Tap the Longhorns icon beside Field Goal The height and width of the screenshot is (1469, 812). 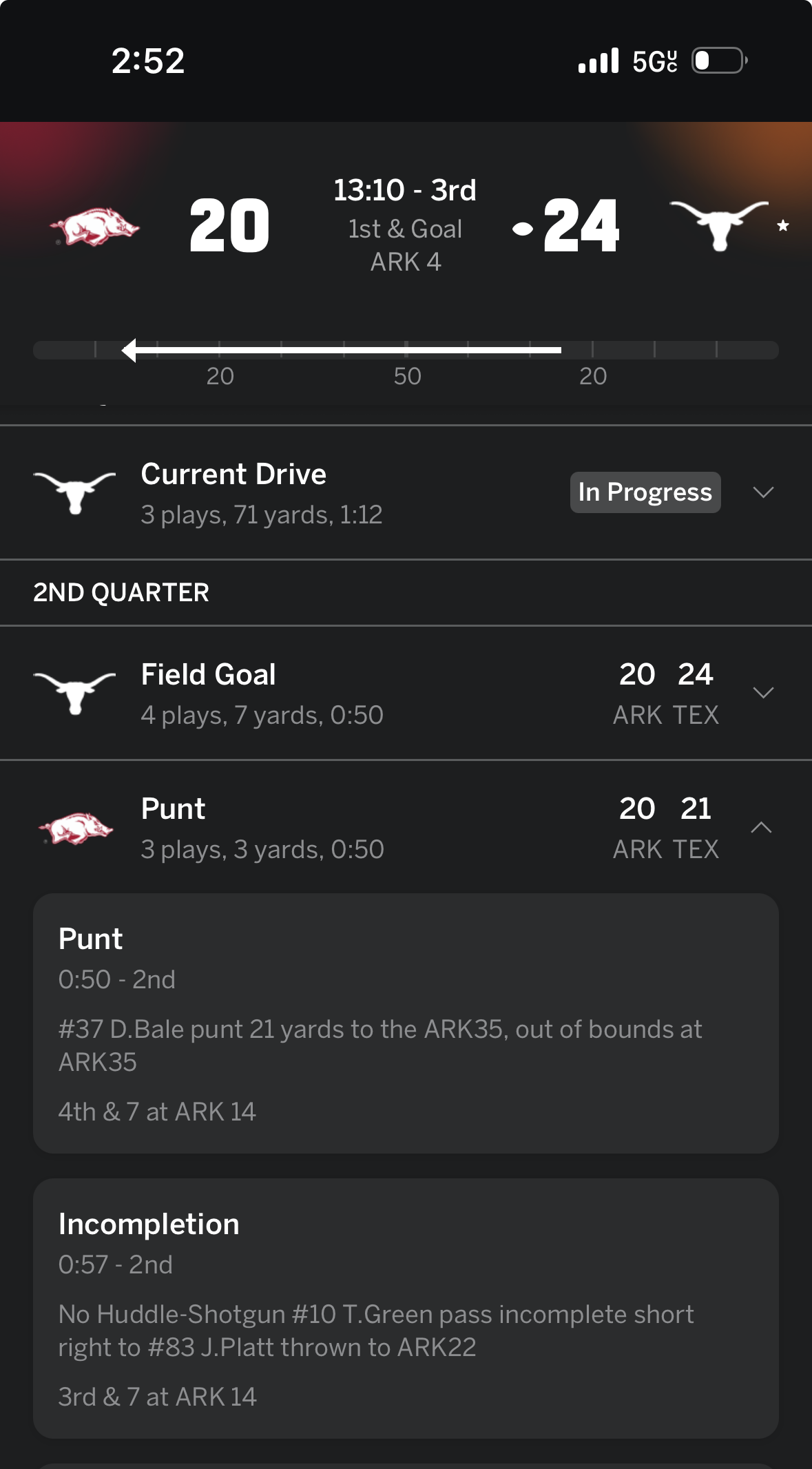point(74,692)
